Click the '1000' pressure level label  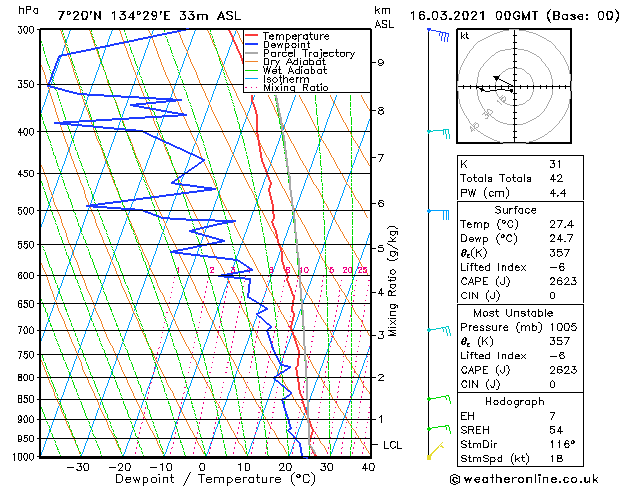coord(24,457)
